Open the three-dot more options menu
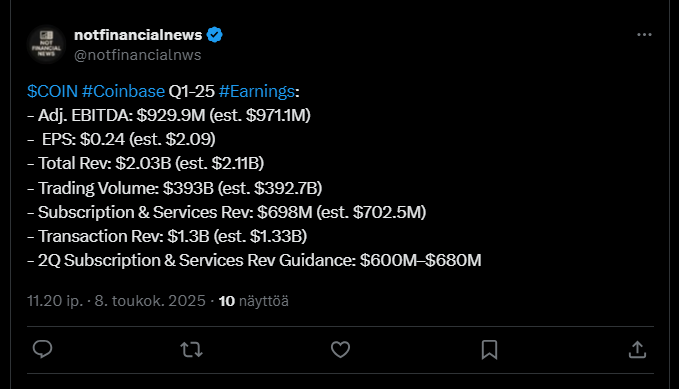This screenshot has height=389, width=679. (x=644, y=35)
